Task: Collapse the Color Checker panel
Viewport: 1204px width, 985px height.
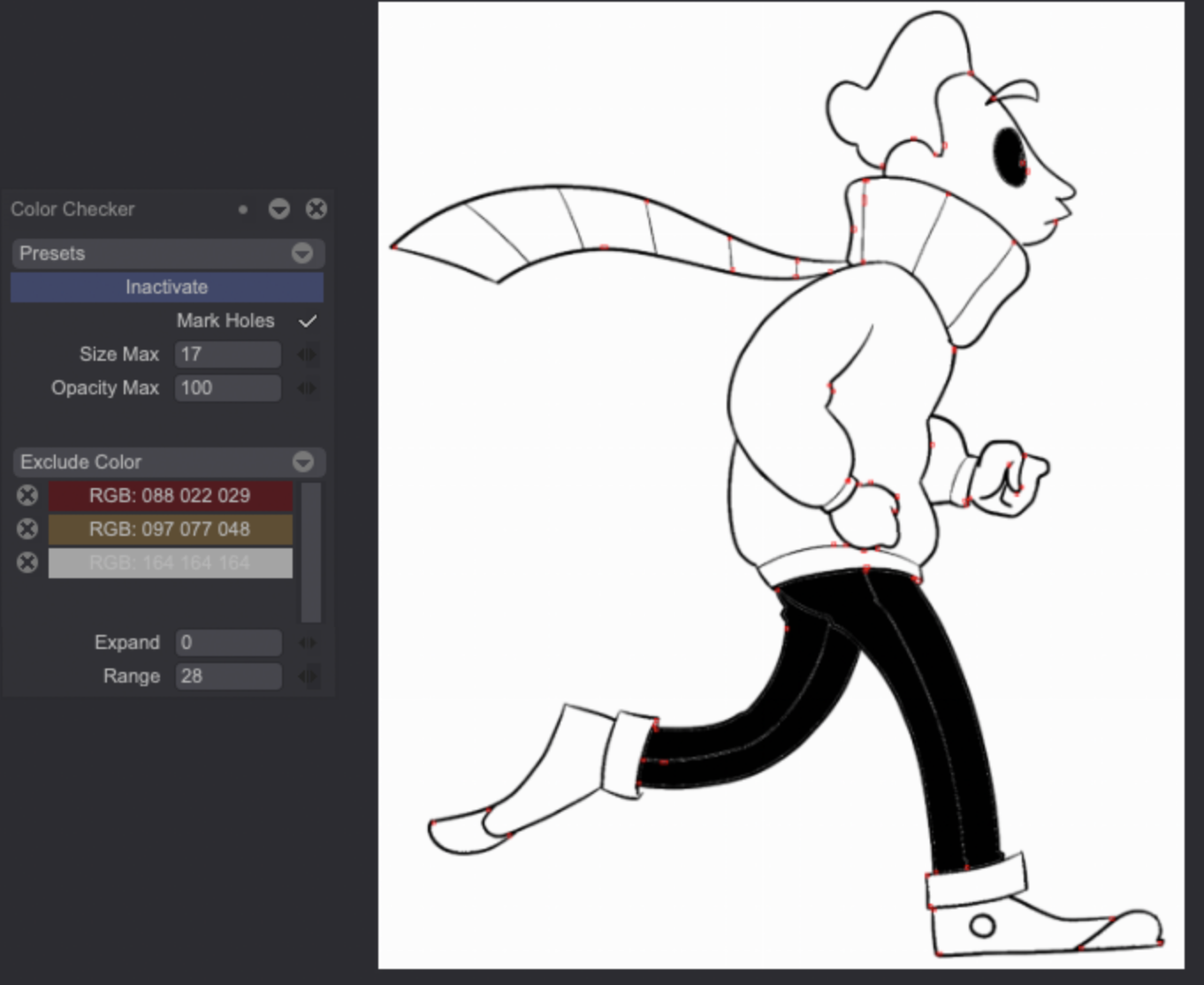Action: coord(279,209)
